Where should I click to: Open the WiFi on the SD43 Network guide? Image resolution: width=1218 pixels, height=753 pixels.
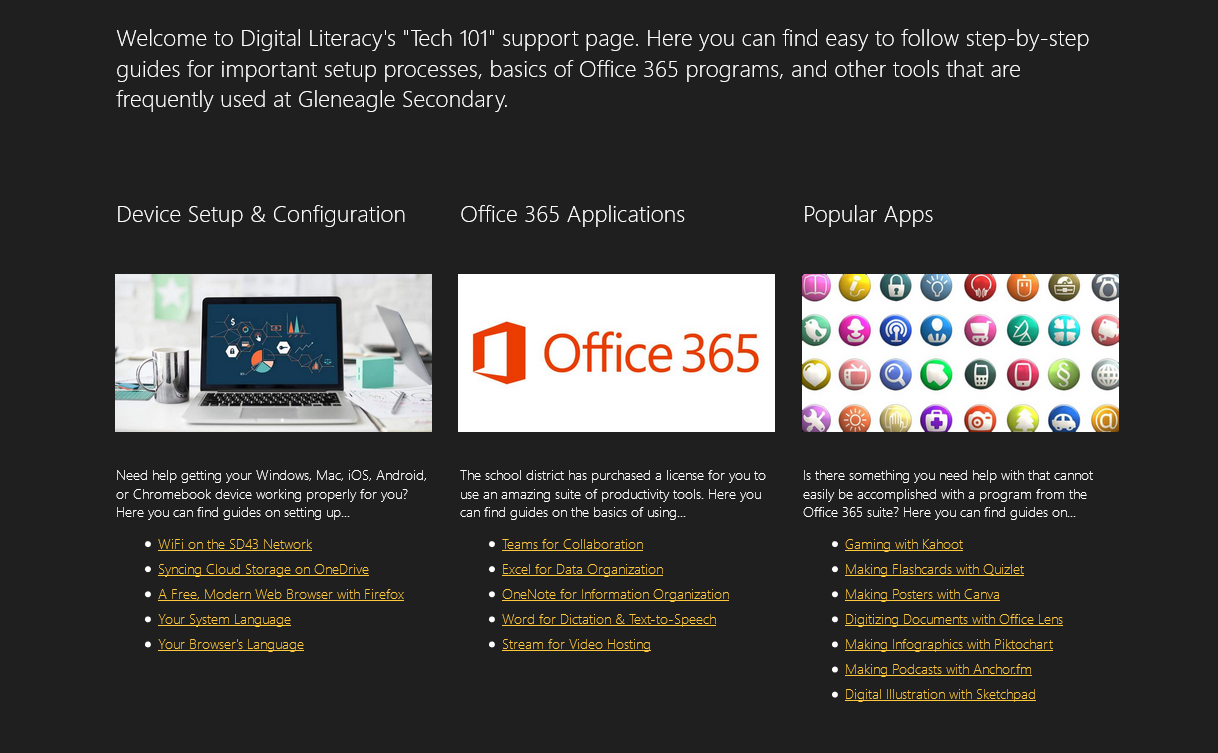click(x=235, y=544)
